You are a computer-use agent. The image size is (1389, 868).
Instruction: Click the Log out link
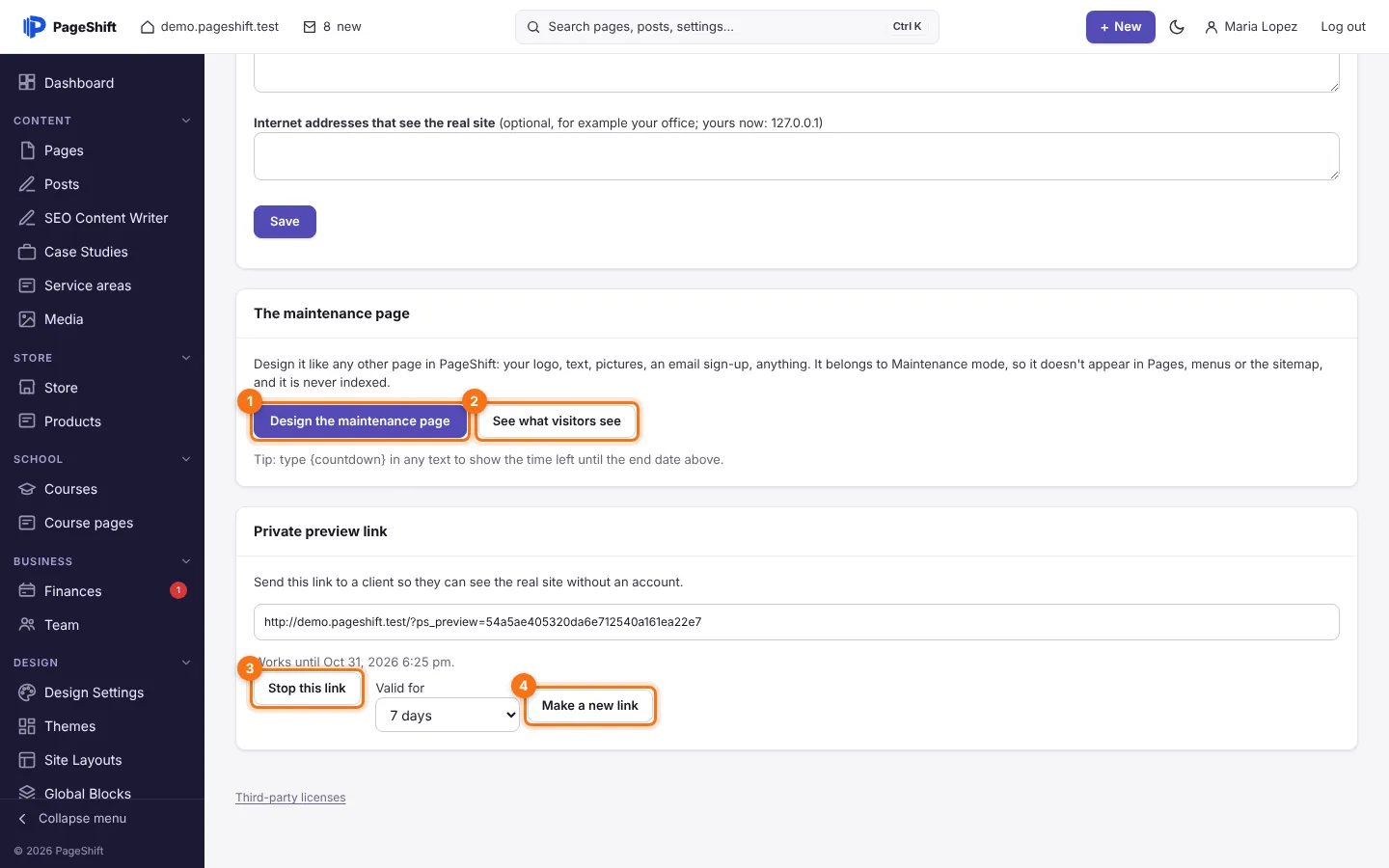point(1343,27)
